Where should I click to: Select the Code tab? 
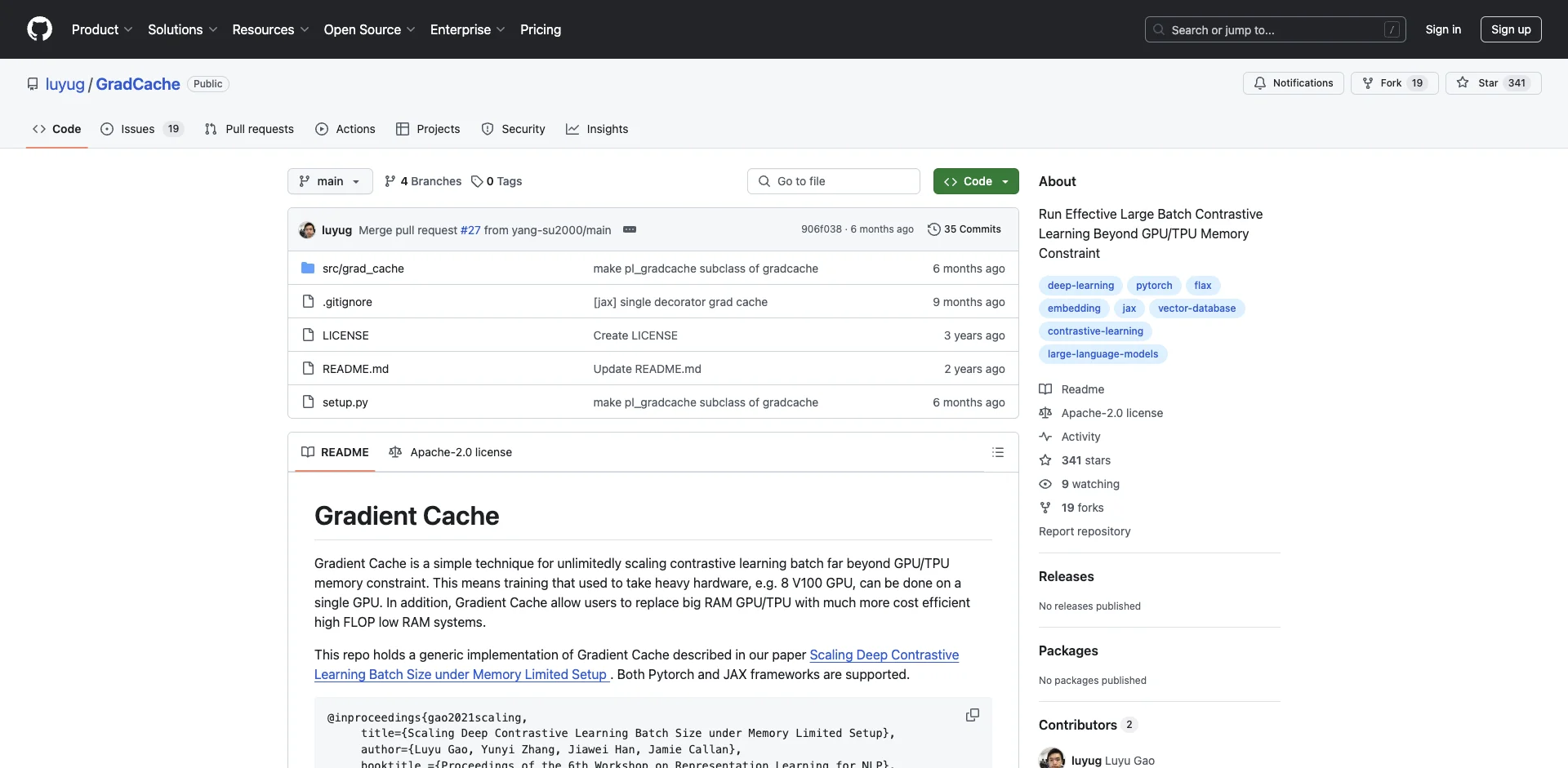click(x=57, y=129)
